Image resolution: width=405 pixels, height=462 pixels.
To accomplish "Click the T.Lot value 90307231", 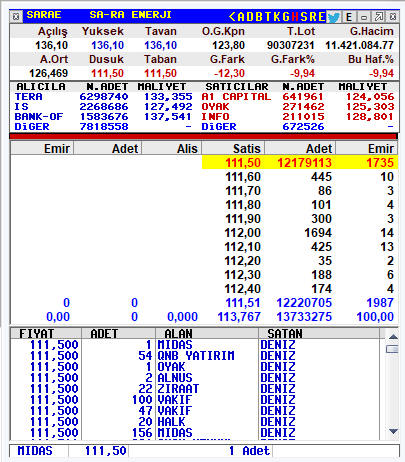I will (x=291, y=45).
